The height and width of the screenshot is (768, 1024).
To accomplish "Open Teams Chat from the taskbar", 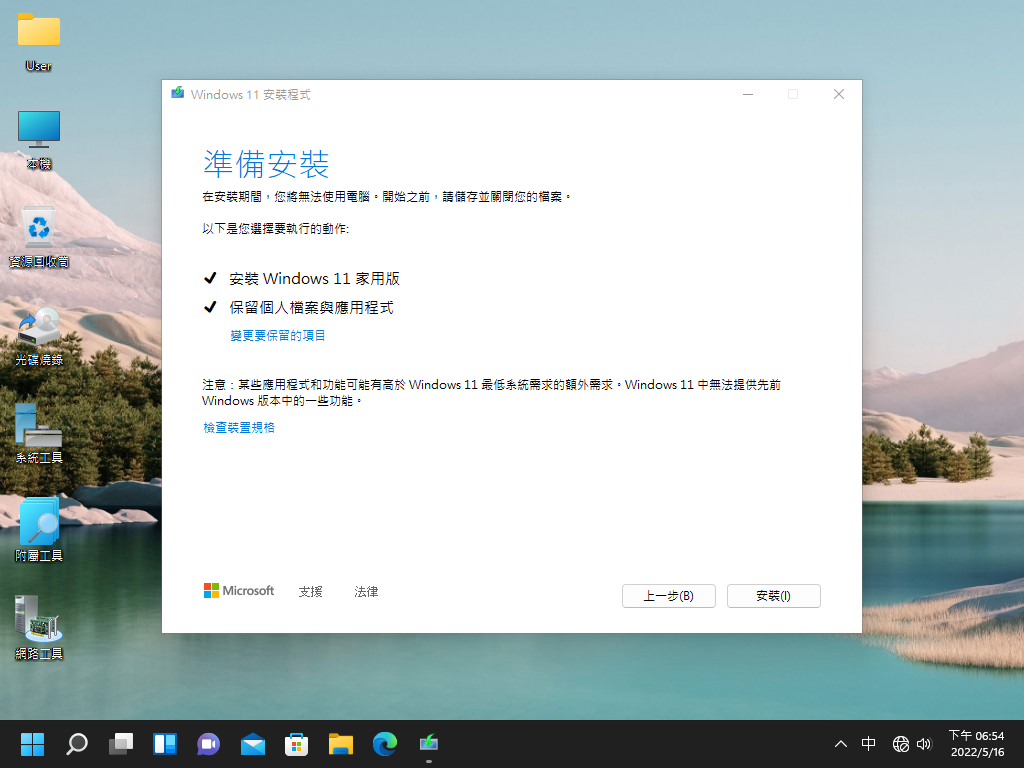I will tap(208, 744).
